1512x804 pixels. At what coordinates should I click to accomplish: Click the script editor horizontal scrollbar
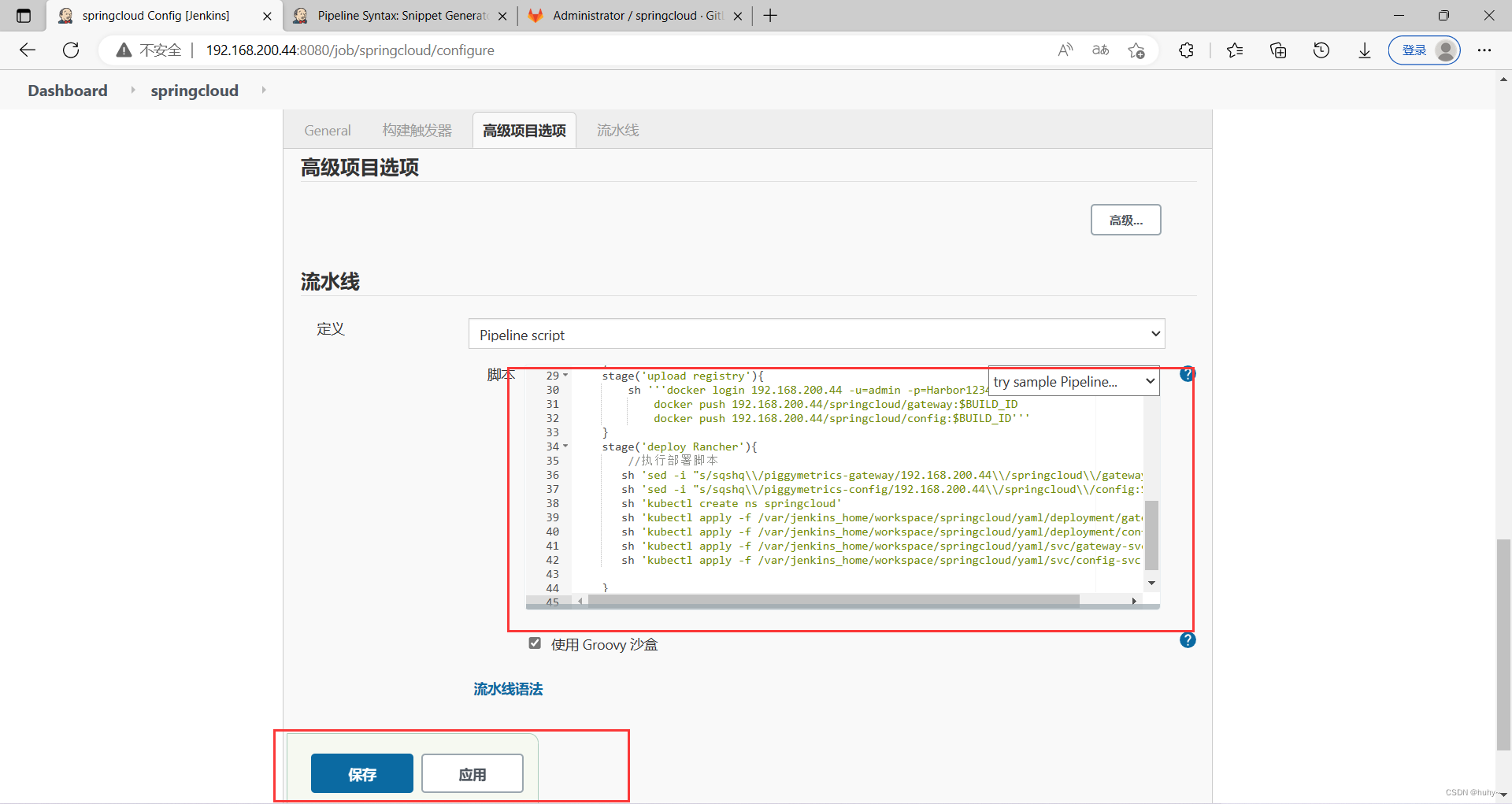pyautogui.click(x=834, y=601)
